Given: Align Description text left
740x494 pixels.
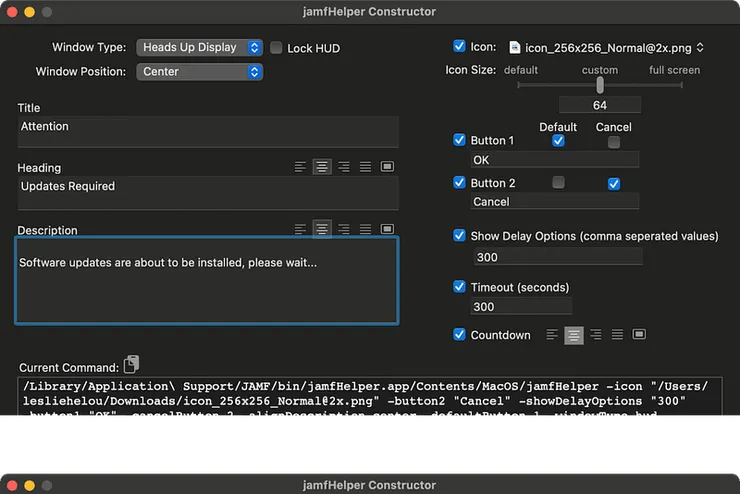Looking at the screenshot, I should (x=300, y=229).
